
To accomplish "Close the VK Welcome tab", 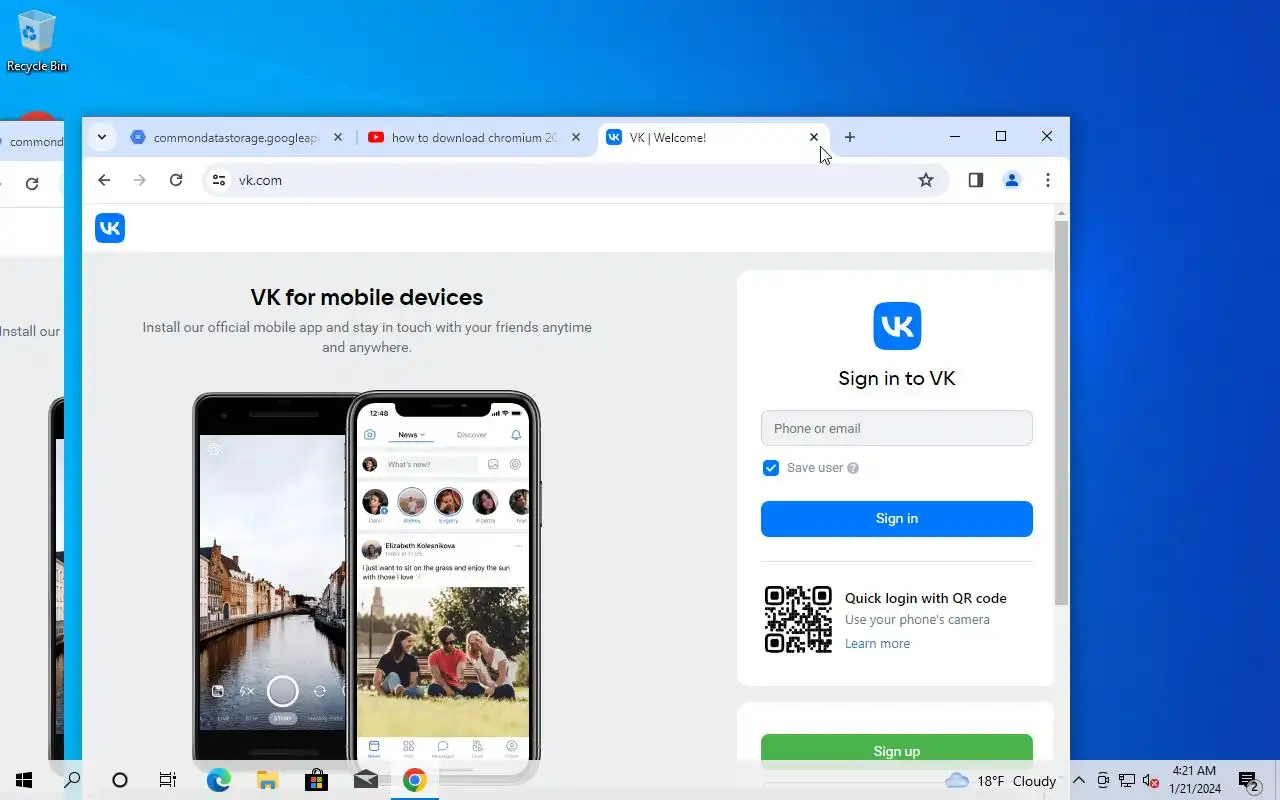I will [814, 137].
